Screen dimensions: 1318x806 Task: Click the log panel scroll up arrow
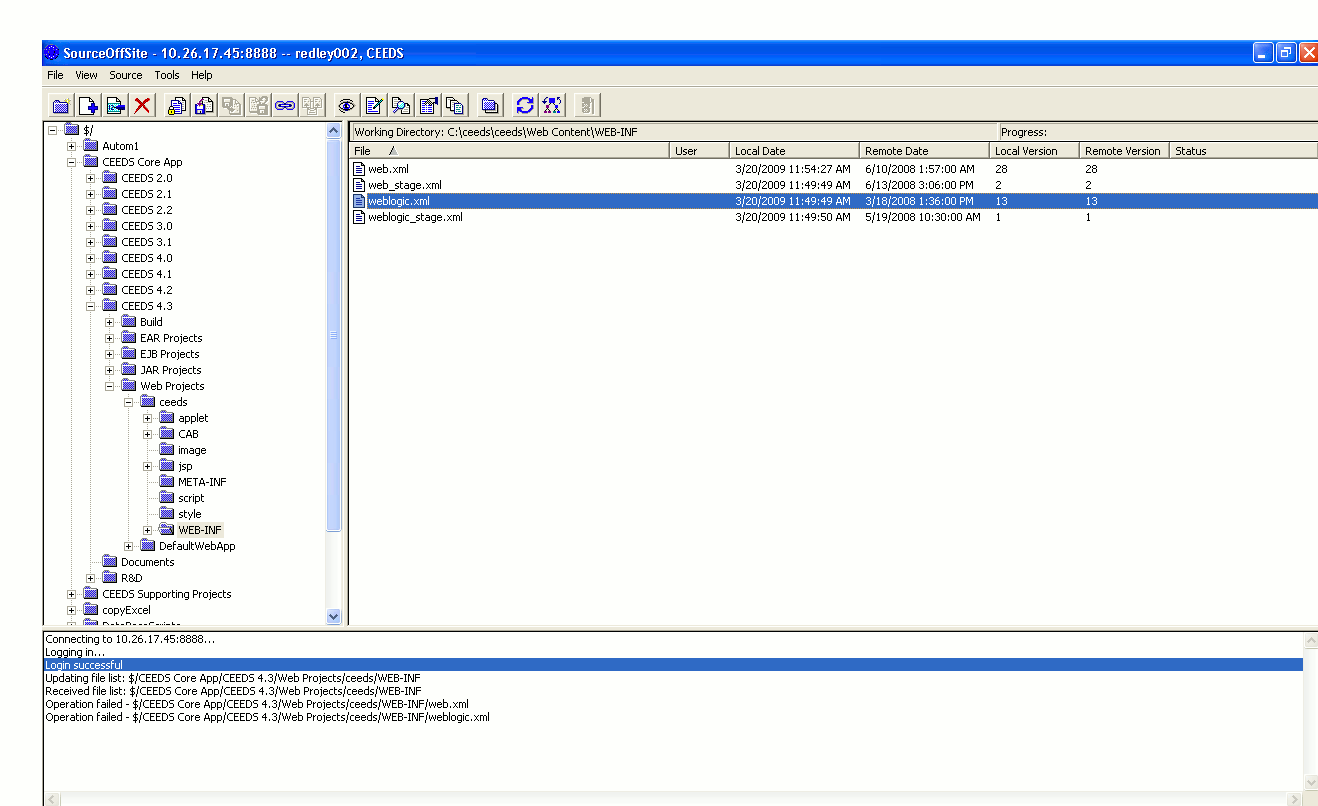1311,639
